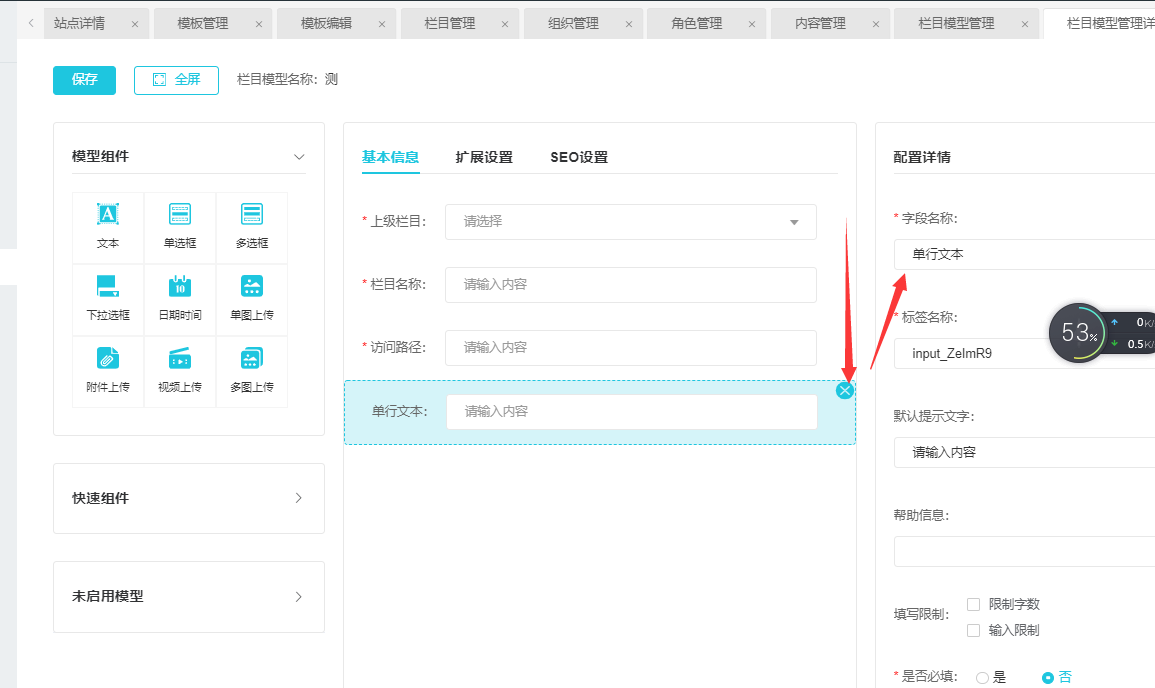Pick the 下拉选框 dropdown component icon
The image size is (1155, 688).
[108, 287]
